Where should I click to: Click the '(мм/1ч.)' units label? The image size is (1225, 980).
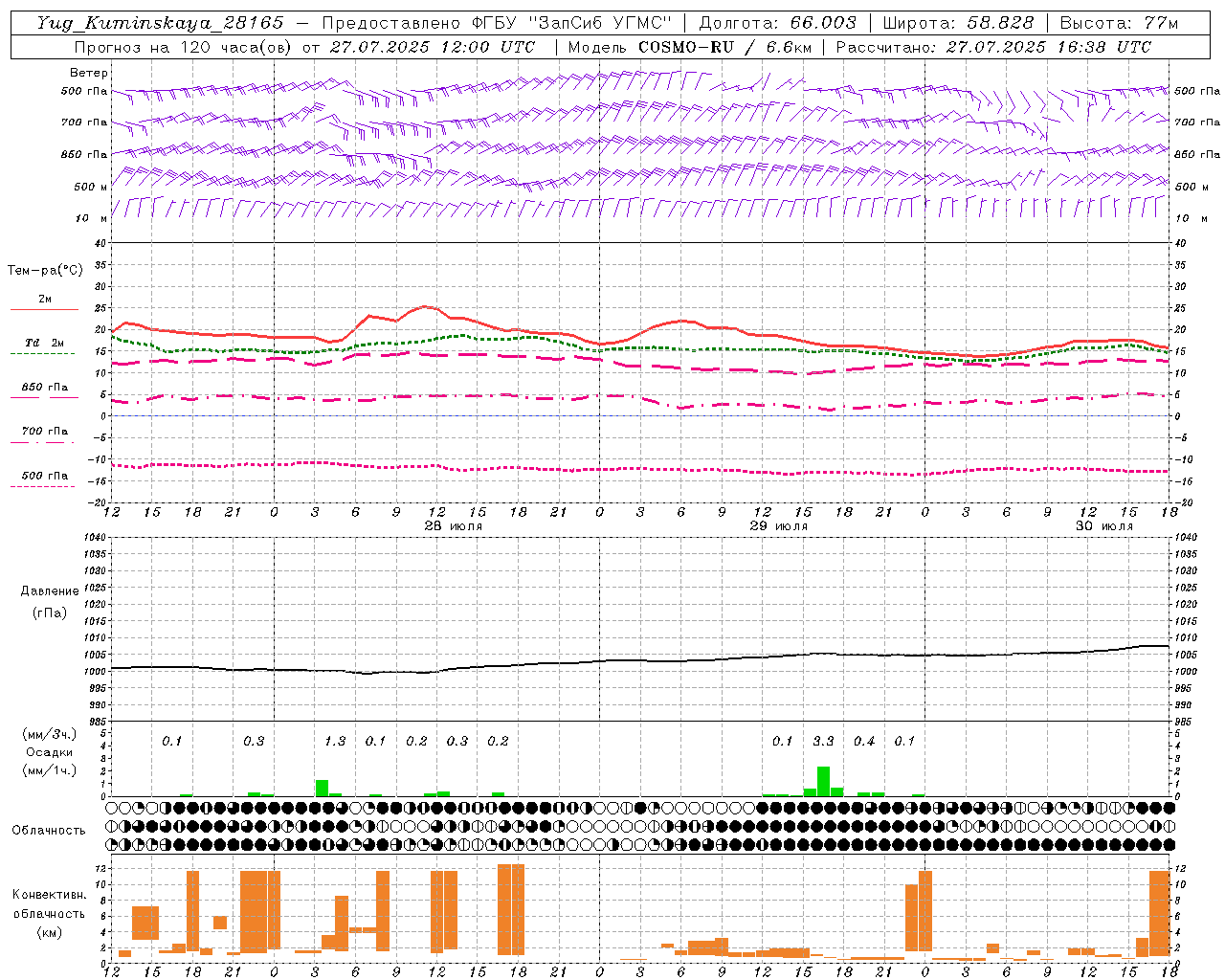49,770
